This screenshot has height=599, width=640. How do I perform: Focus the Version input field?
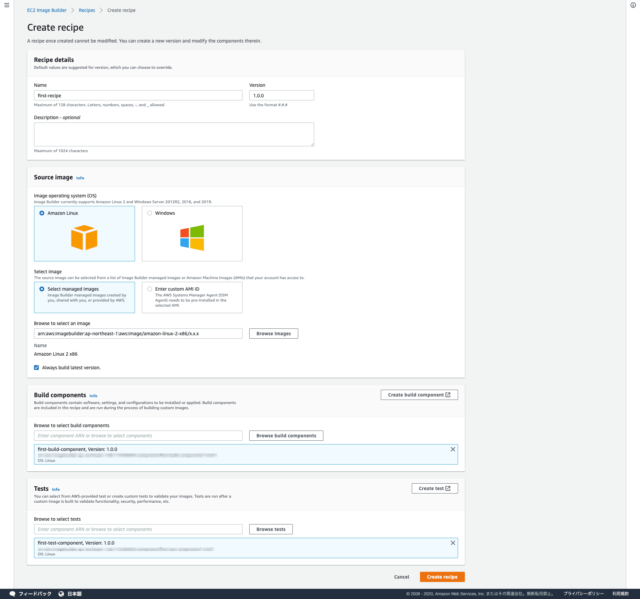[282, 95]
